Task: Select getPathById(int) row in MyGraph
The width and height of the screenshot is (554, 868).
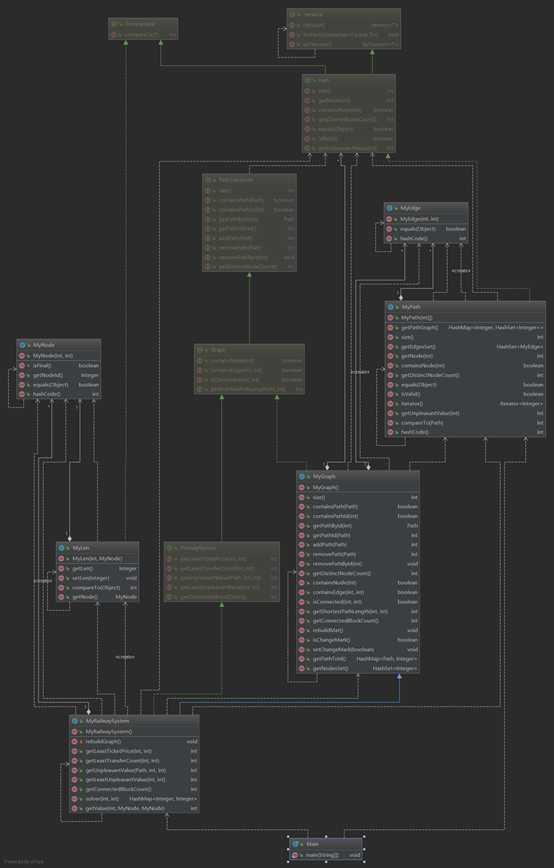Action: coord(358,526)
